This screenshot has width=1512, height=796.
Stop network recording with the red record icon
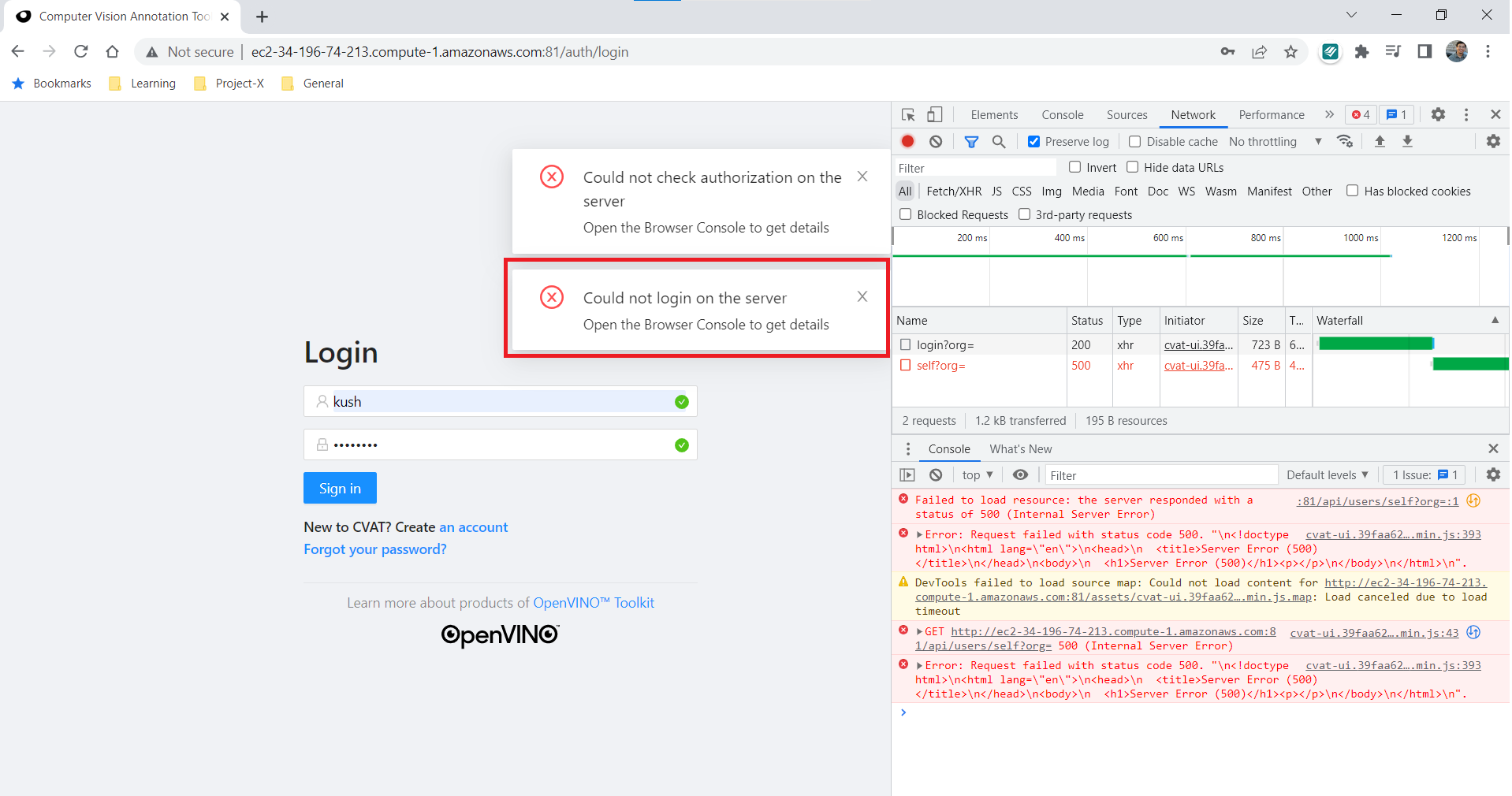pos(907,141)
